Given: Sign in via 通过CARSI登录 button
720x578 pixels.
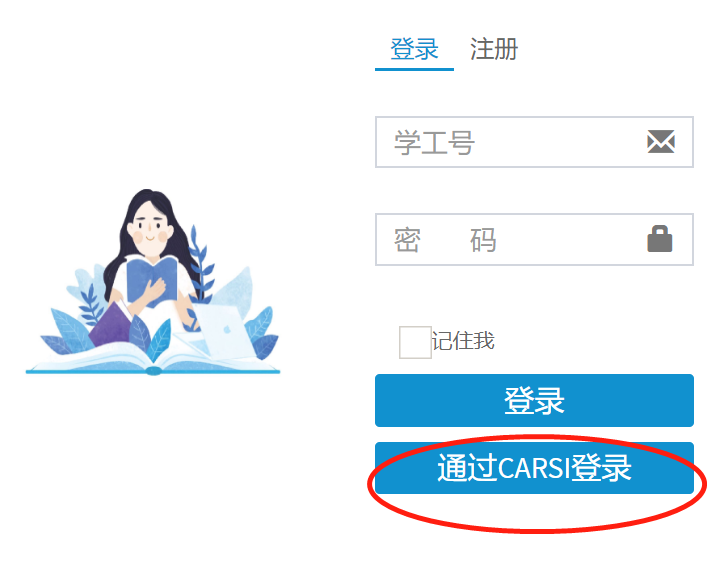Looking at the screenshot, I should pyautogui.click(x=534, y=468).
